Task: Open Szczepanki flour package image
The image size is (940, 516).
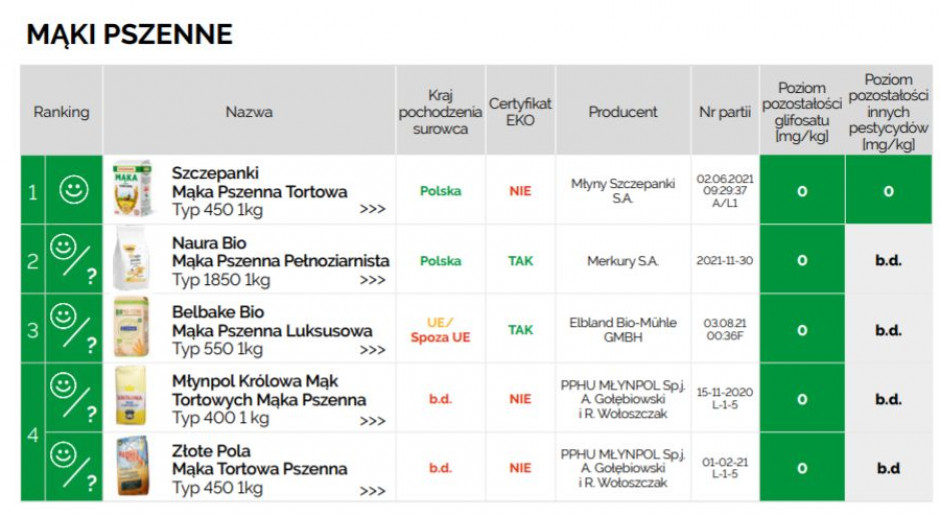Action: click(131, 189)
